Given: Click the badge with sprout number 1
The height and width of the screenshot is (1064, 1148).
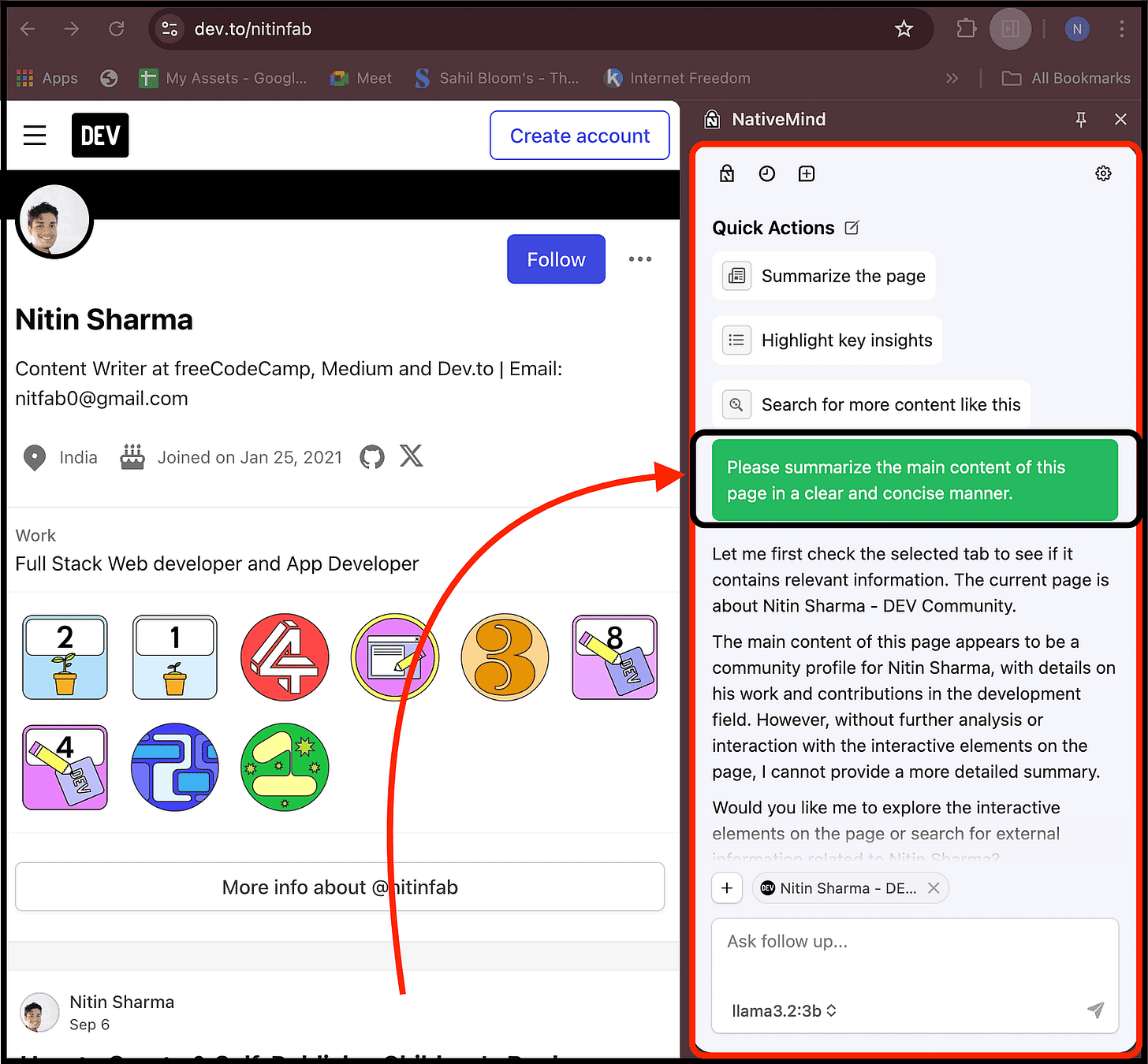Looking at the screenshot, I should (x=175, y=657).
